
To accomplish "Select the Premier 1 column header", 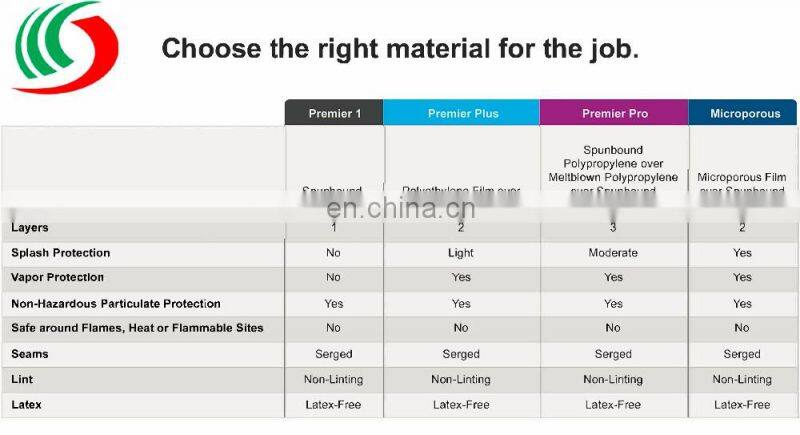I will (x=333, y=114).
